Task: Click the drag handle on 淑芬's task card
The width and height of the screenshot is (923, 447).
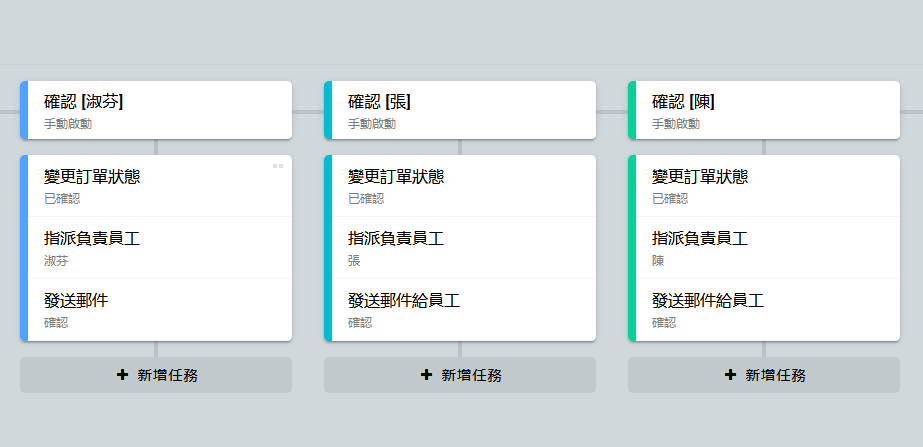Action: point(278,166)
